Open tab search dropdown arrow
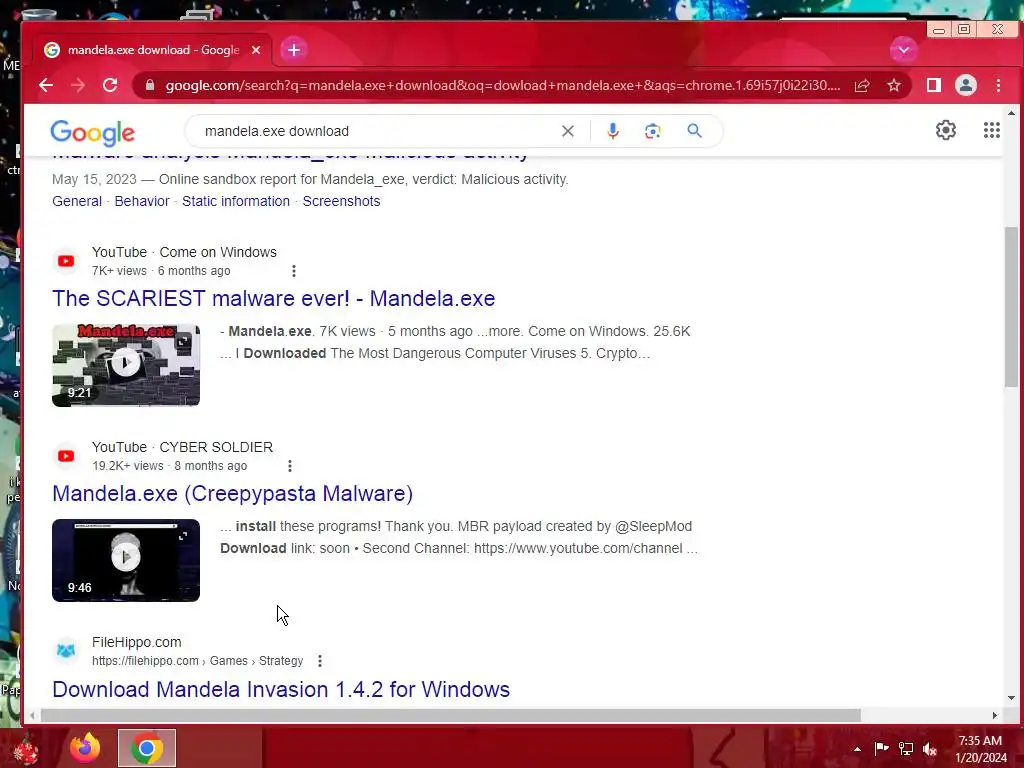Screen dimensions: 1024x768 903,50
